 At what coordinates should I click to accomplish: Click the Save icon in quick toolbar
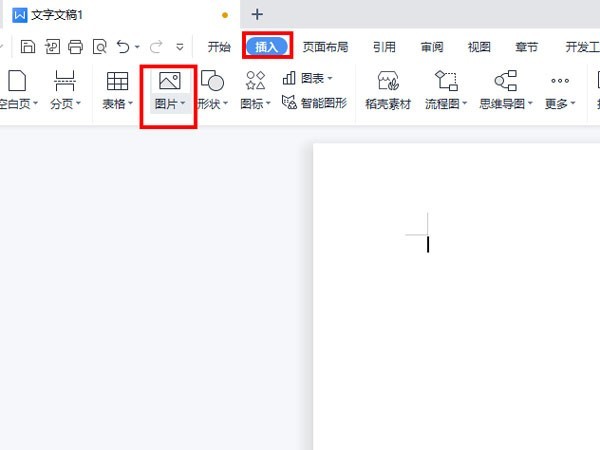(x=28, y=47)
